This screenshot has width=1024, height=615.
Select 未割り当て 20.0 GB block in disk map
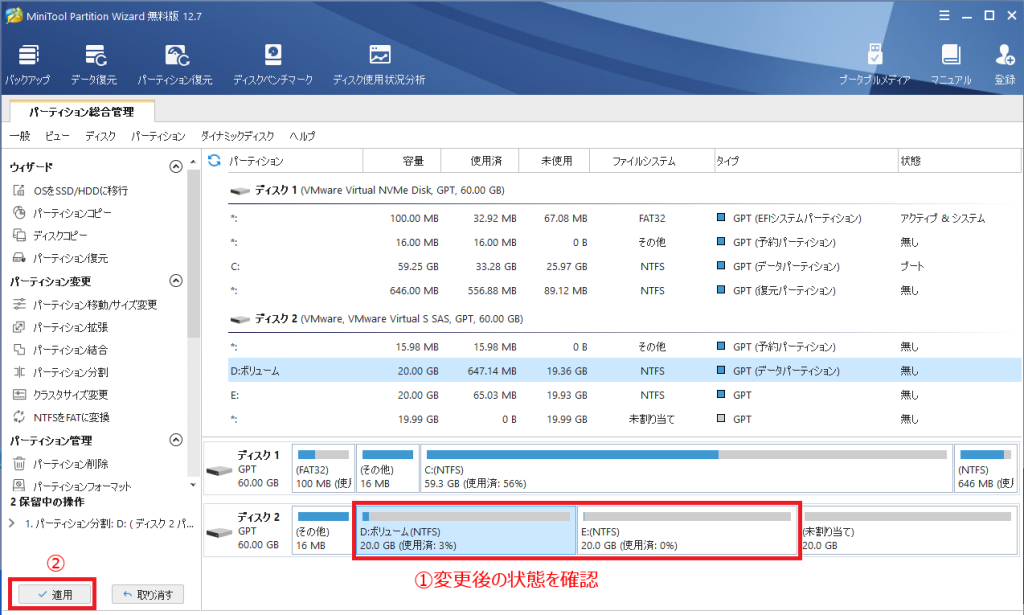point(908,530)
